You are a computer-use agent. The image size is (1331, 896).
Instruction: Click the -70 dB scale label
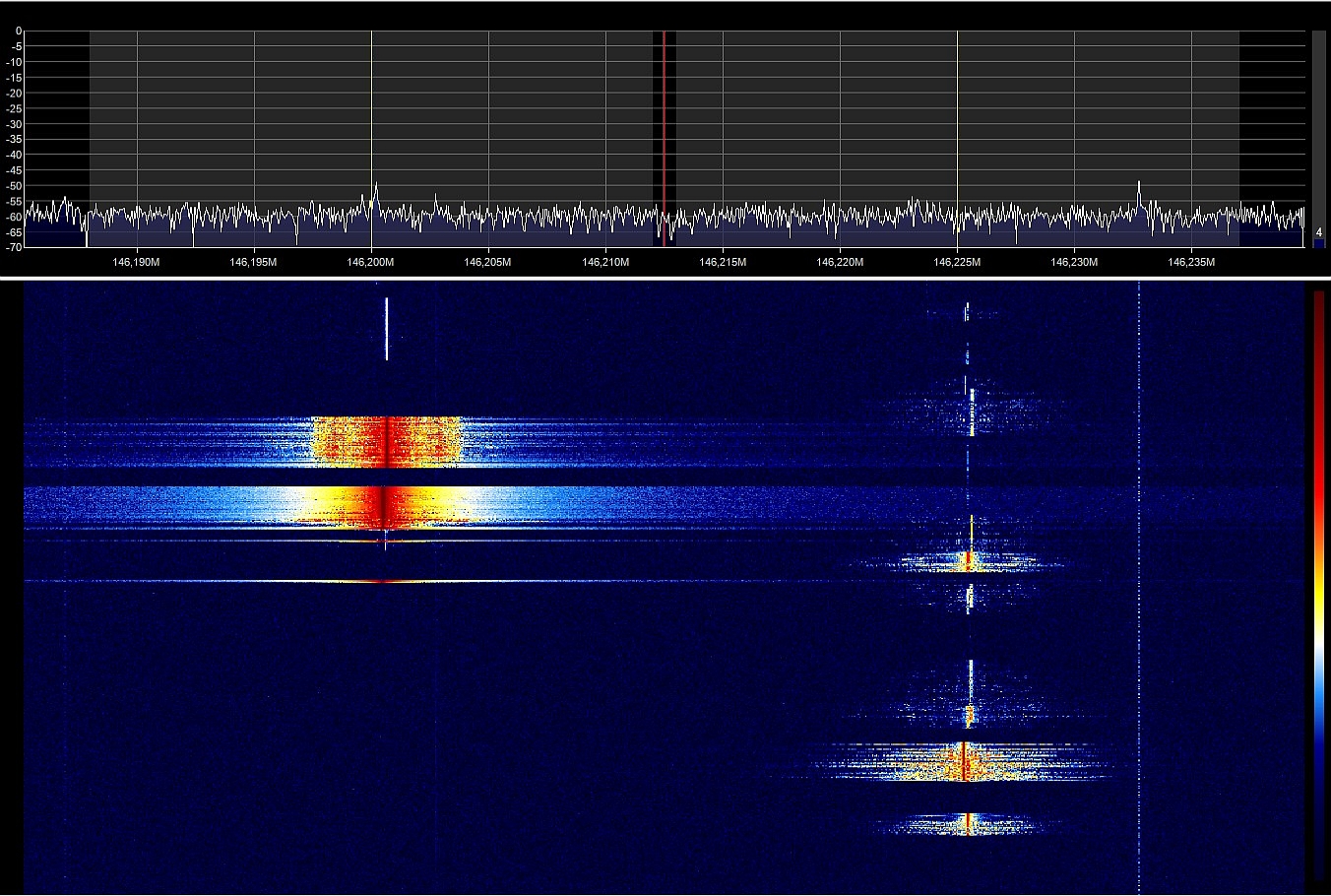14,247
